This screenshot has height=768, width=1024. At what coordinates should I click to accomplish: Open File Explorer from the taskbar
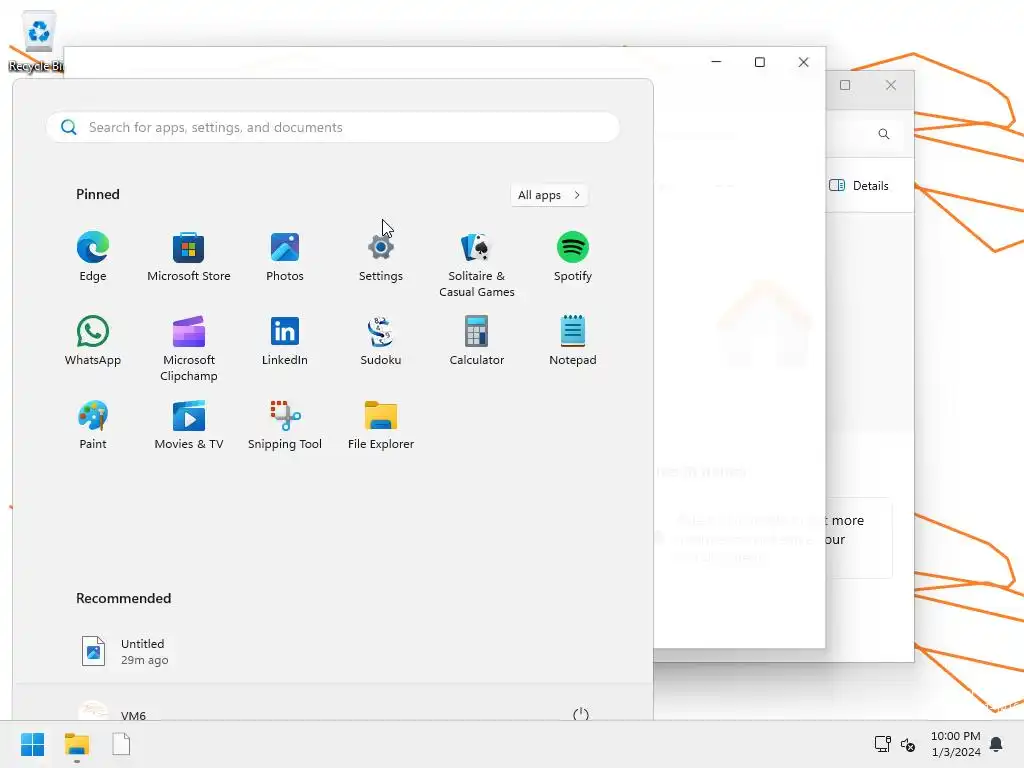pyautogui.click(x=76, y=744)
